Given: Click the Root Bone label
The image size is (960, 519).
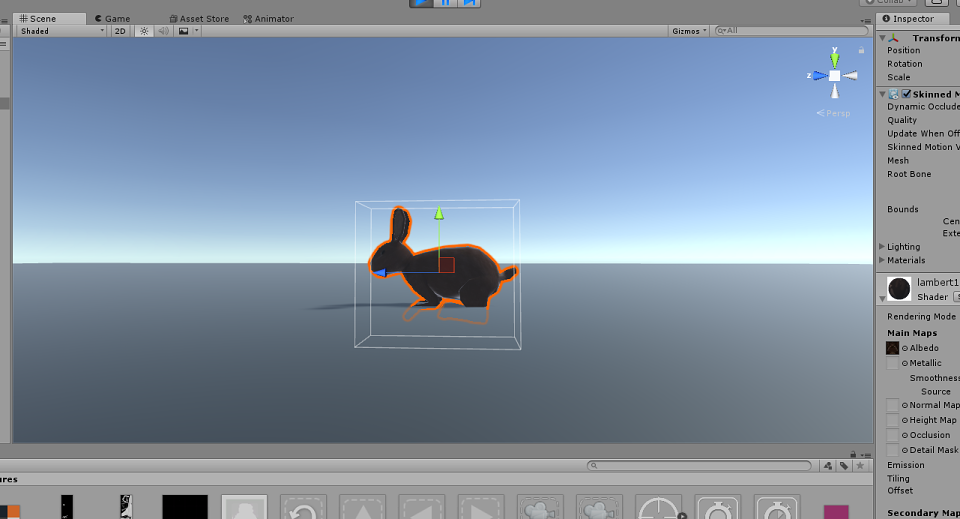Looking at the screenshot, I should [909, 174].
